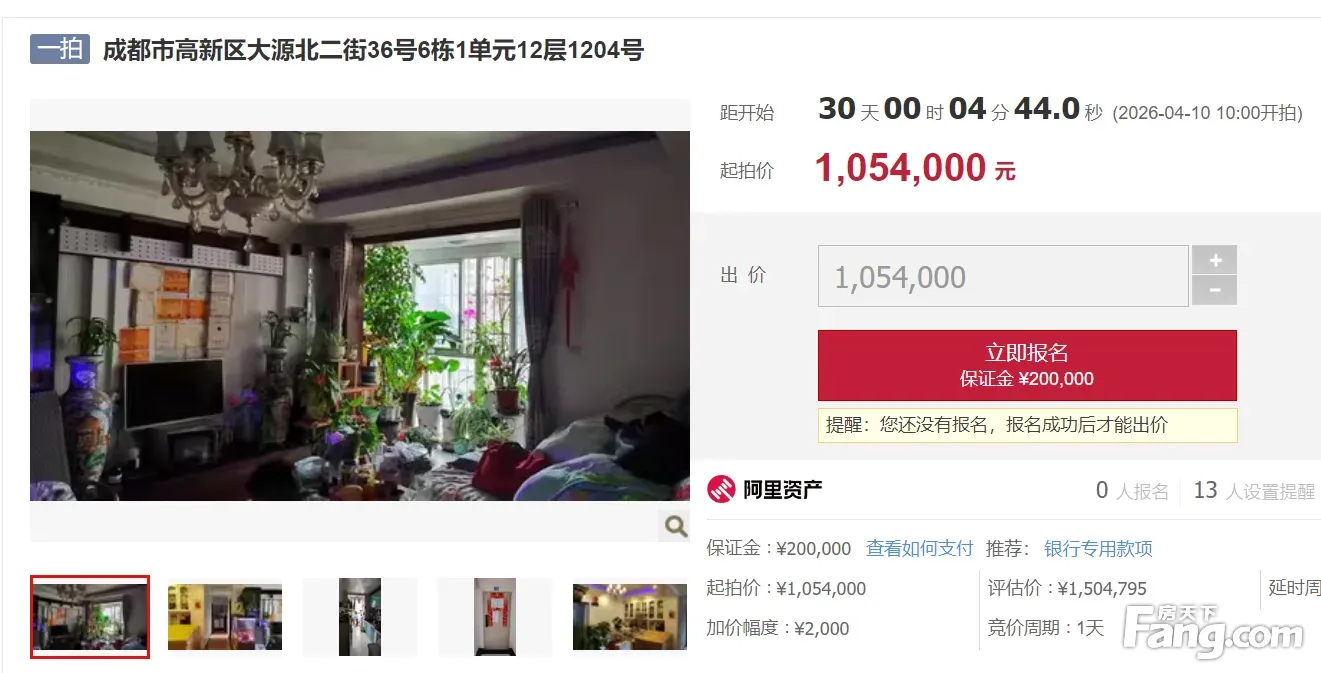Click the 一拍 auction round badge

coord(60,49)
